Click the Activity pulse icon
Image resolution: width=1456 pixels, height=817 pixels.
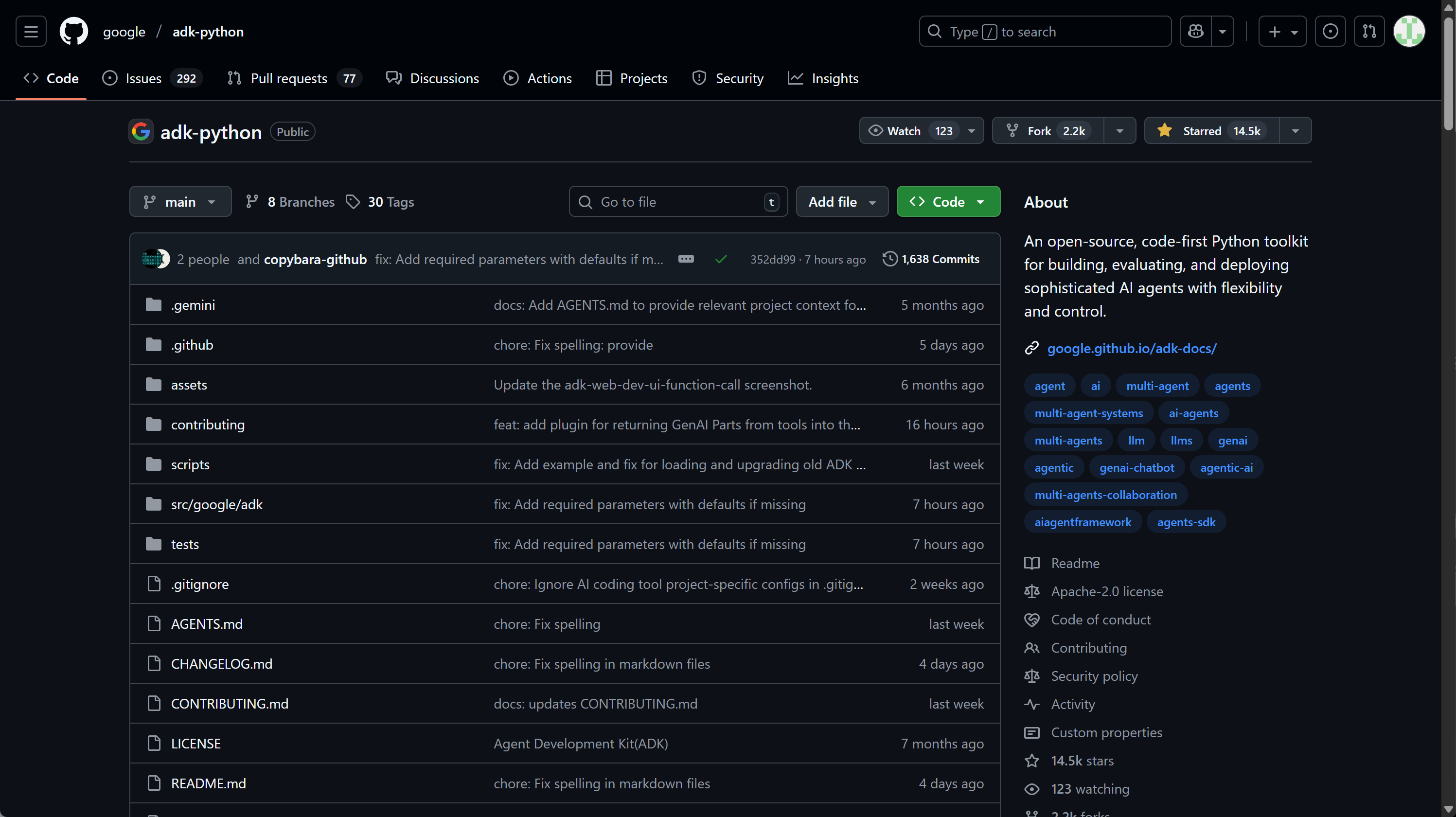(x=1031, y=705)
